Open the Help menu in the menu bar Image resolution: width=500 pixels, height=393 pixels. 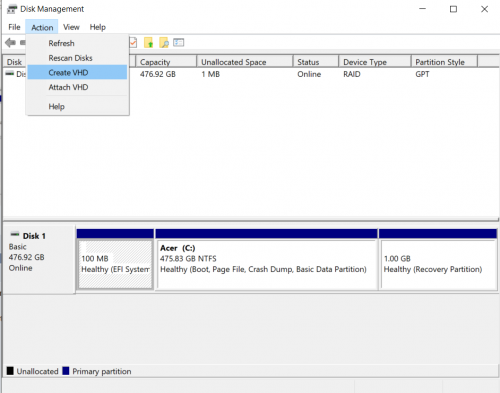click(98, 27)
